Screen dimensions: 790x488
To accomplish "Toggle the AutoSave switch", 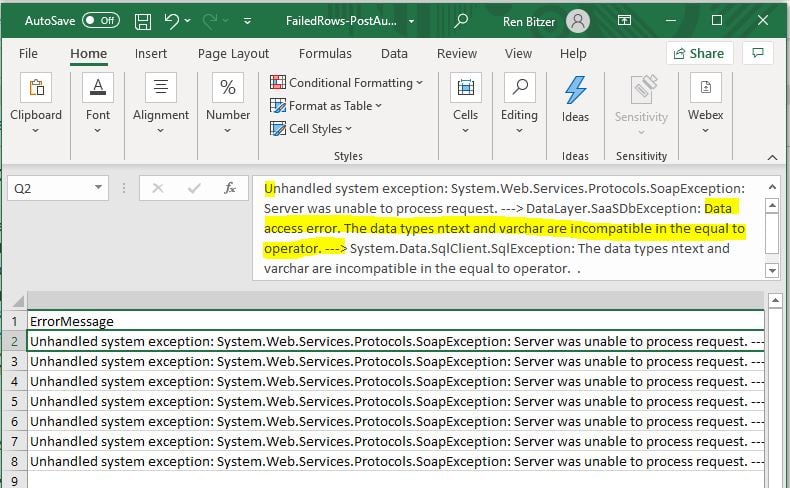I will (100, 20).
